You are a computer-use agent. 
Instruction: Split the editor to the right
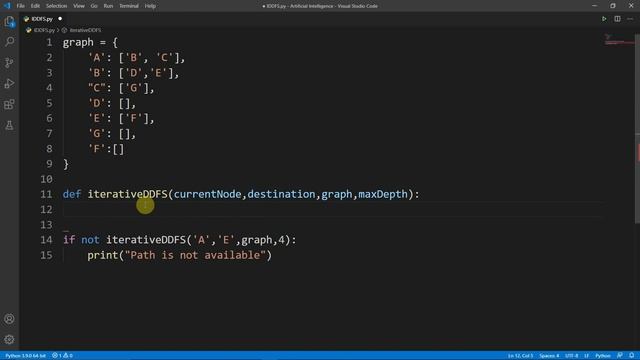point(617,19)
